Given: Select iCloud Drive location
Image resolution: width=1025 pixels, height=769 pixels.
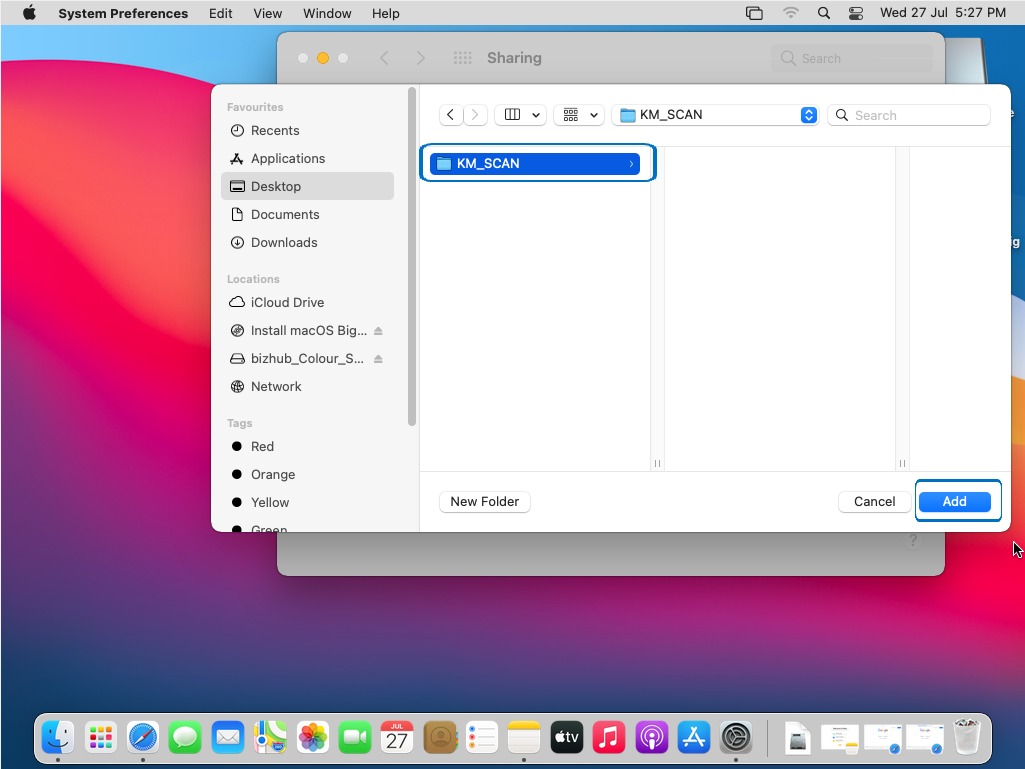Looking at the screenshot, I should (287, 302).
